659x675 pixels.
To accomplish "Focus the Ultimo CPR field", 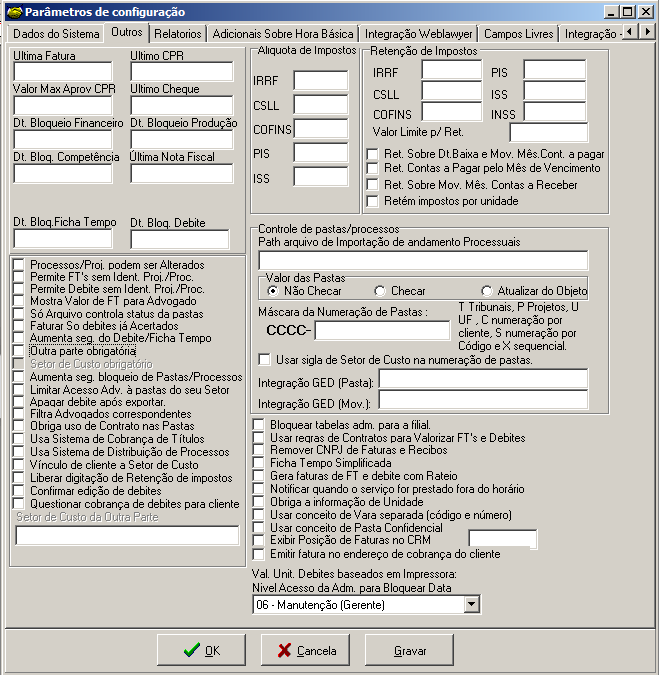I will click(182, 71).
